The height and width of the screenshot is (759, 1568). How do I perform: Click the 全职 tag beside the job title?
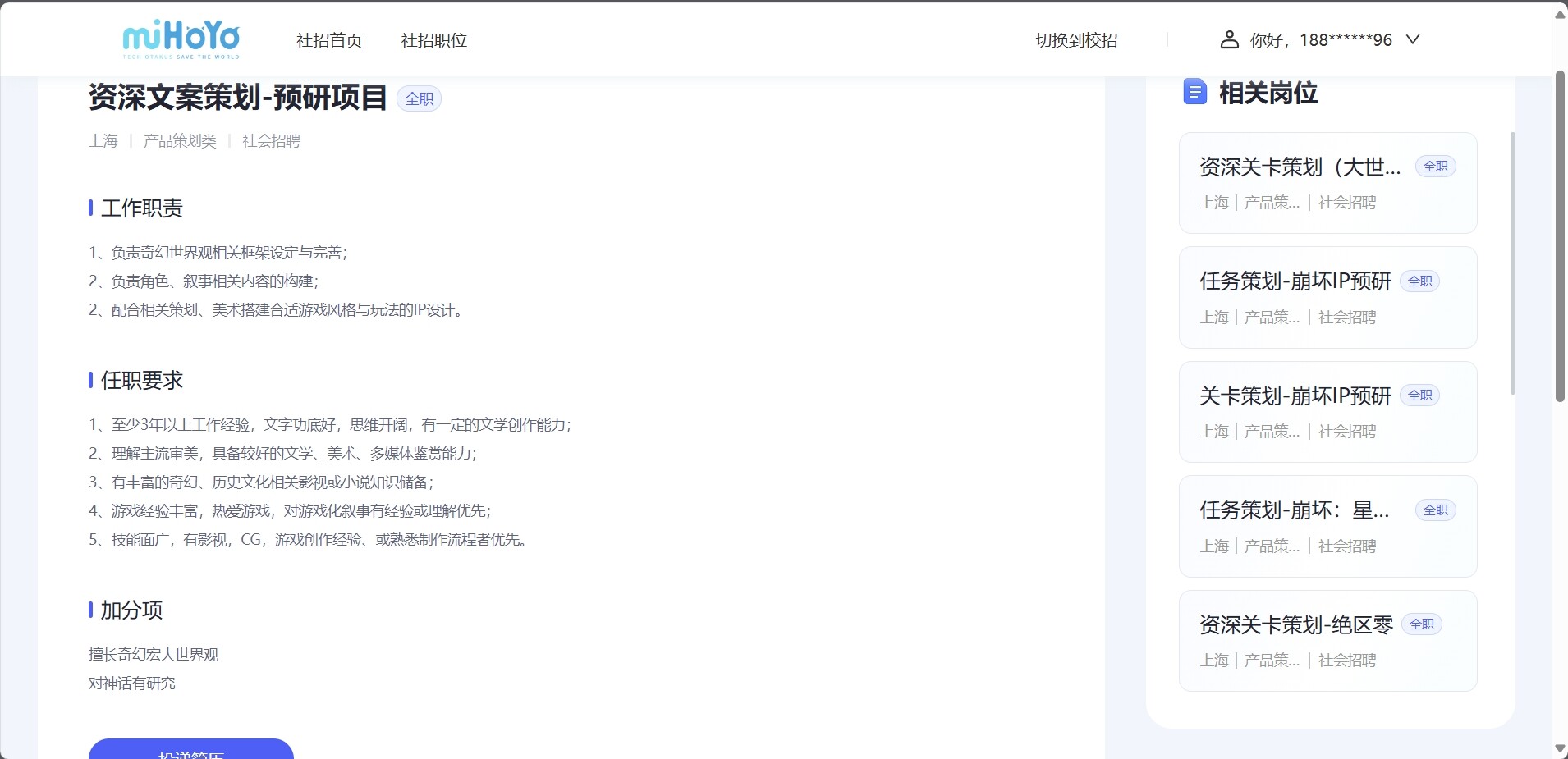point(419,98)
